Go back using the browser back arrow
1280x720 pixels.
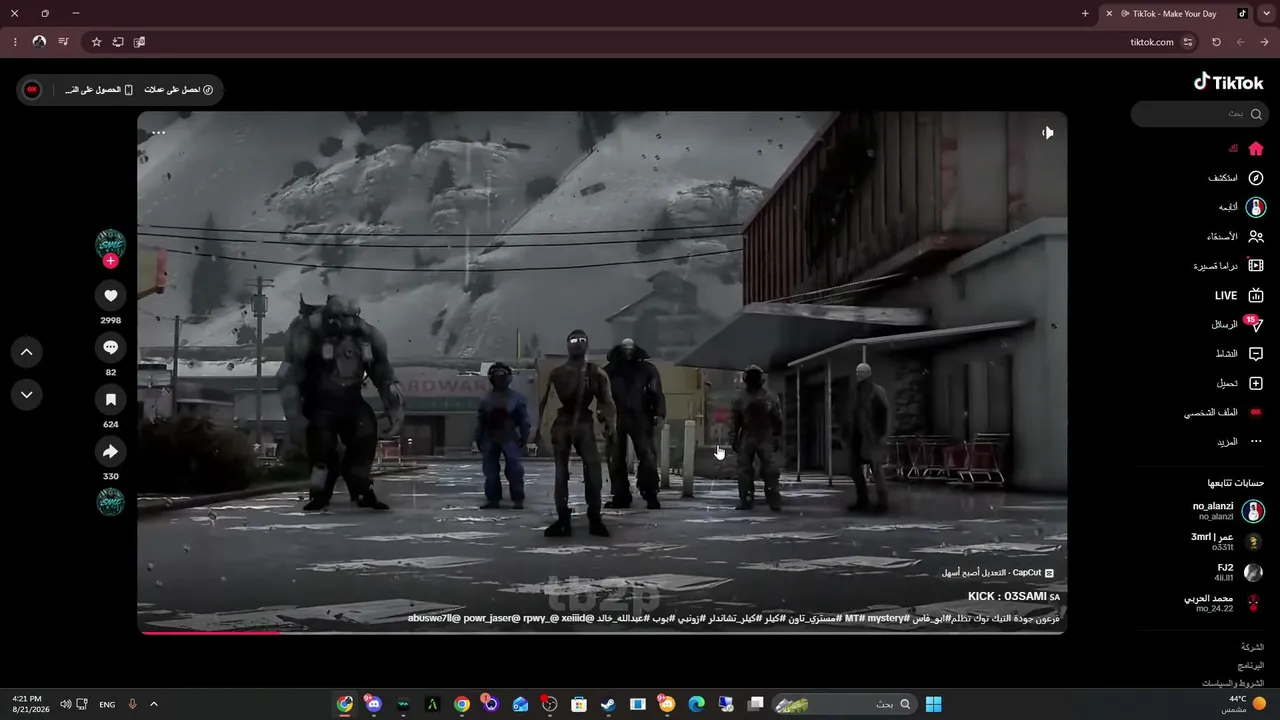click(1265, 42)
